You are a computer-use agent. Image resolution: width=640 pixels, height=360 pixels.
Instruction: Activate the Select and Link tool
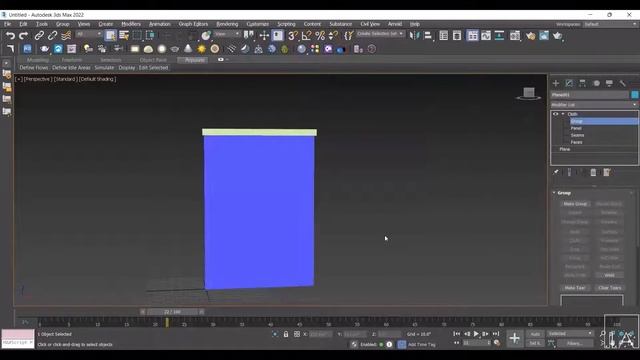click(x=39, y=36)
